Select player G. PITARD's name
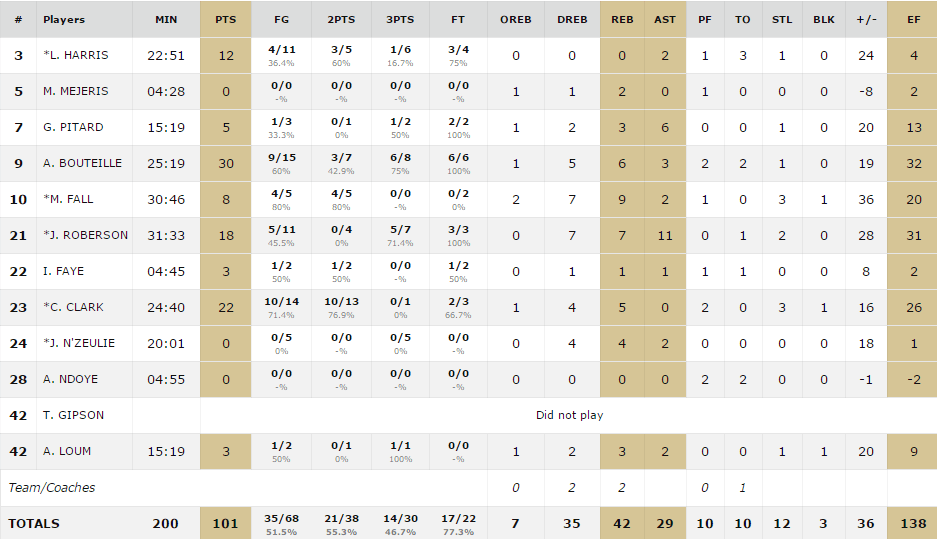The image size is (937, 539). [x=74, y=127]
